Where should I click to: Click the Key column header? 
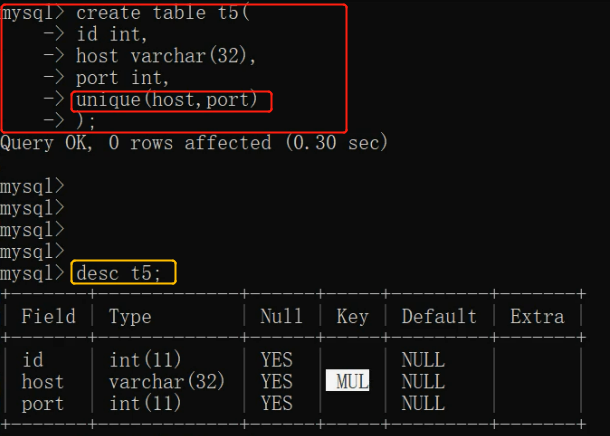[x=351, y=317]
